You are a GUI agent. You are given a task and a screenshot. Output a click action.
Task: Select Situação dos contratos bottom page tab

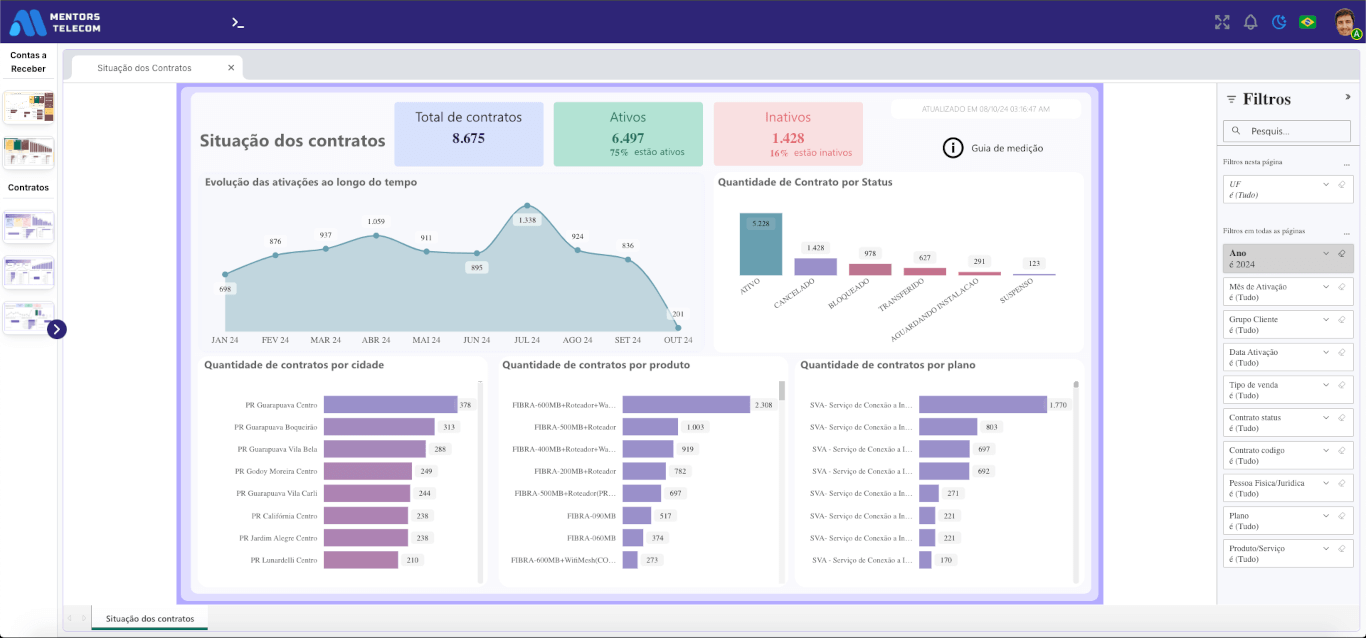pos(150,619)
